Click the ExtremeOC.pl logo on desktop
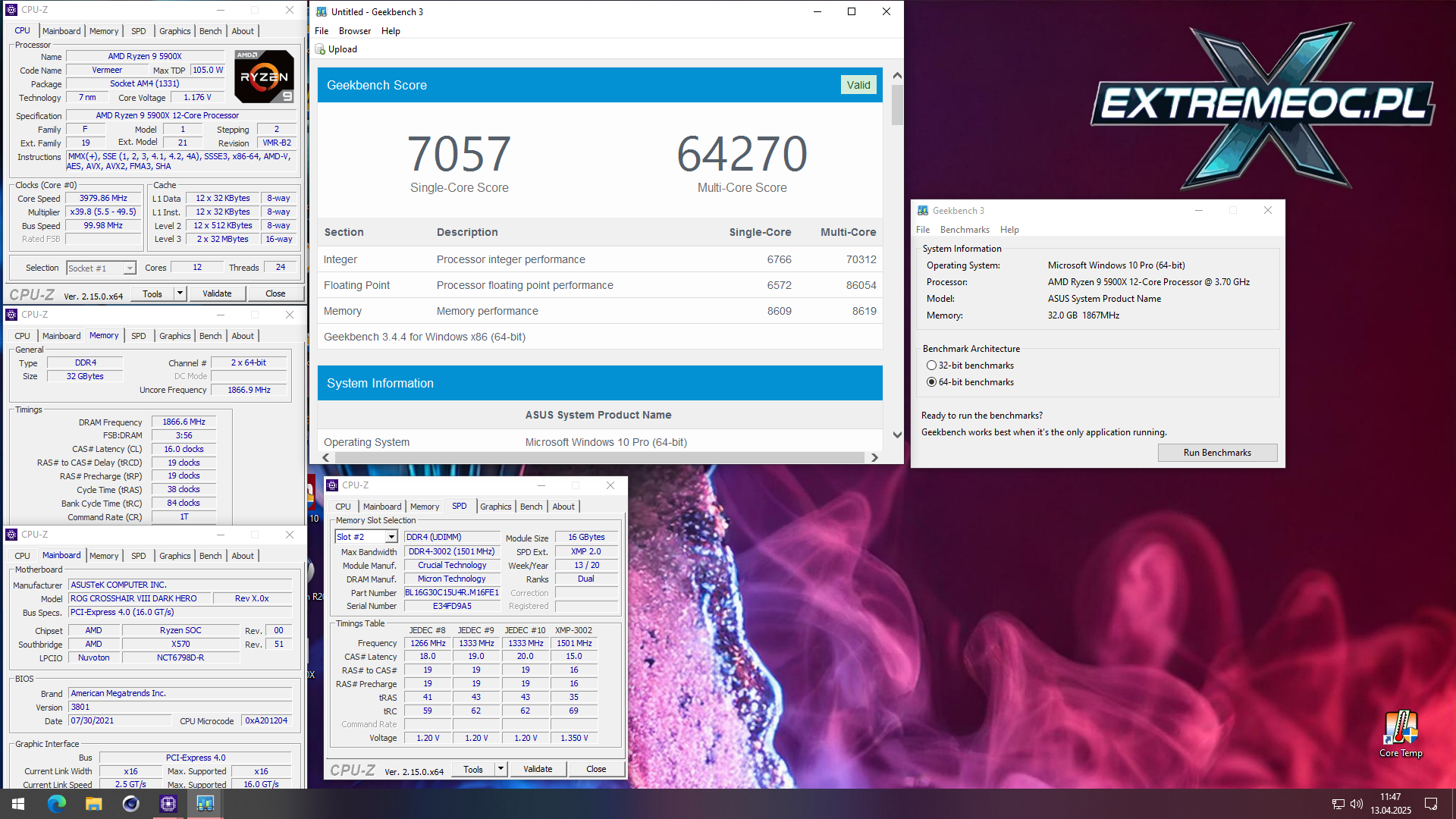The image size is (1456, 819). coord(1263,106)
